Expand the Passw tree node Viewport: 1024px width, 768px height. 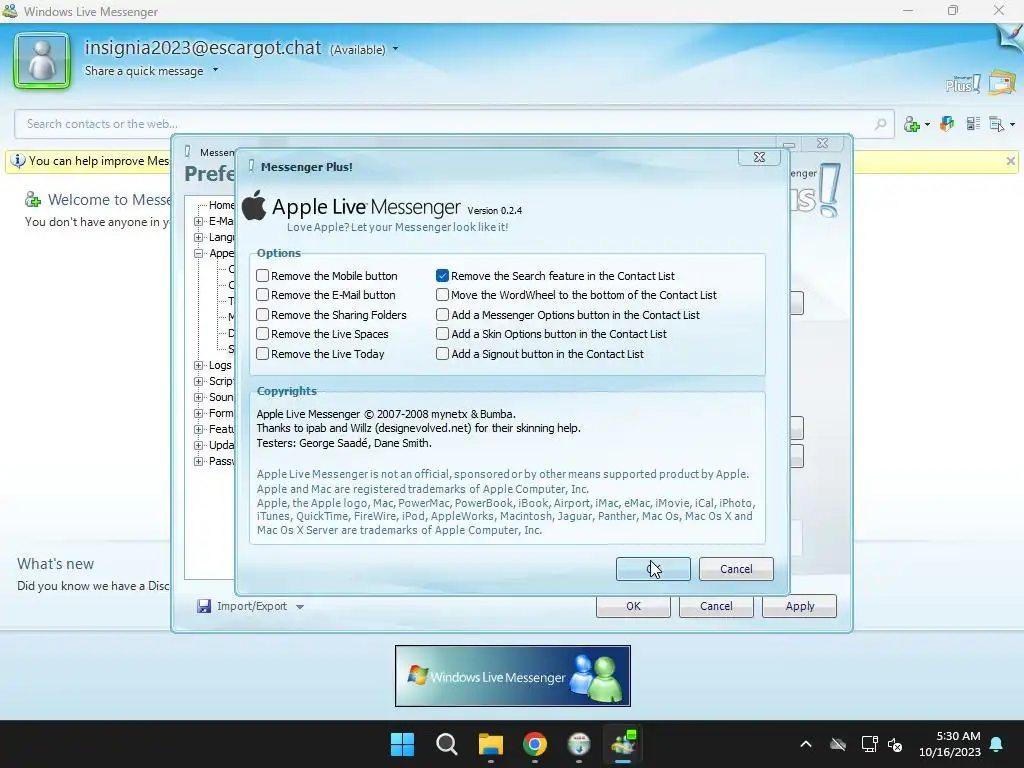(199, 461)
